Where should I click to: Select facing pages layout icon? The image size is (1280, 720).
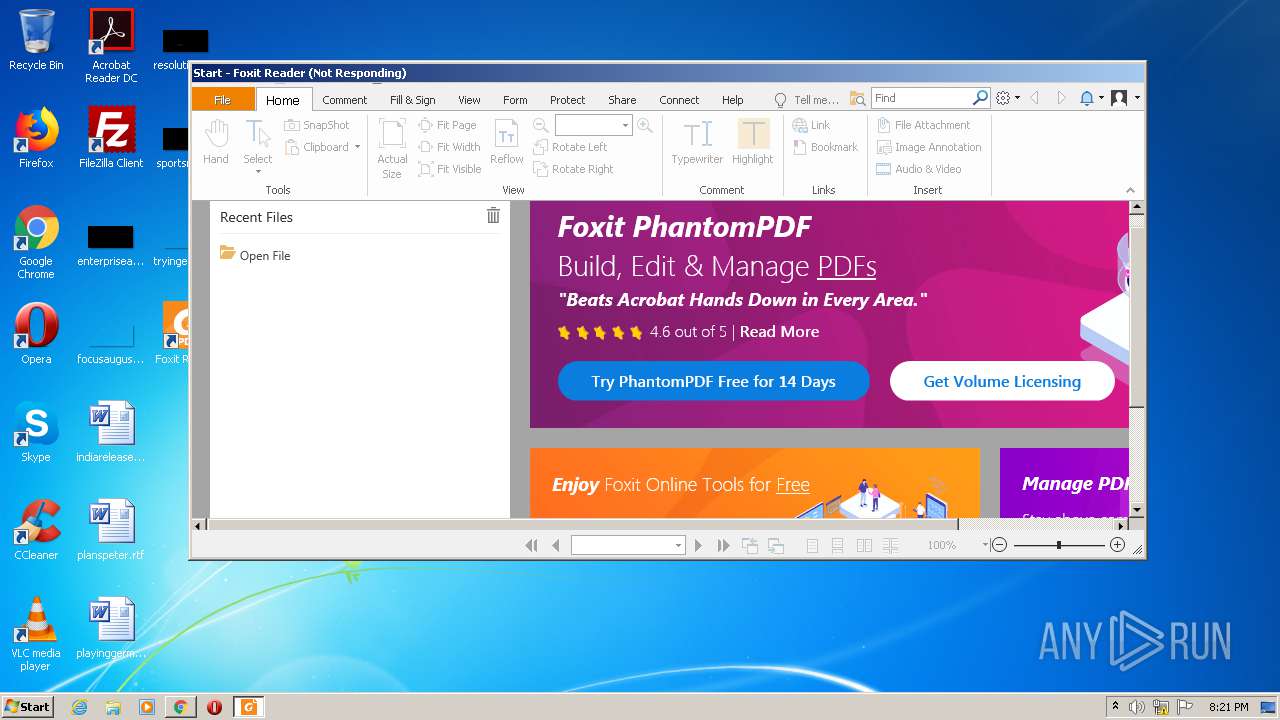click(x=864, y=545)
